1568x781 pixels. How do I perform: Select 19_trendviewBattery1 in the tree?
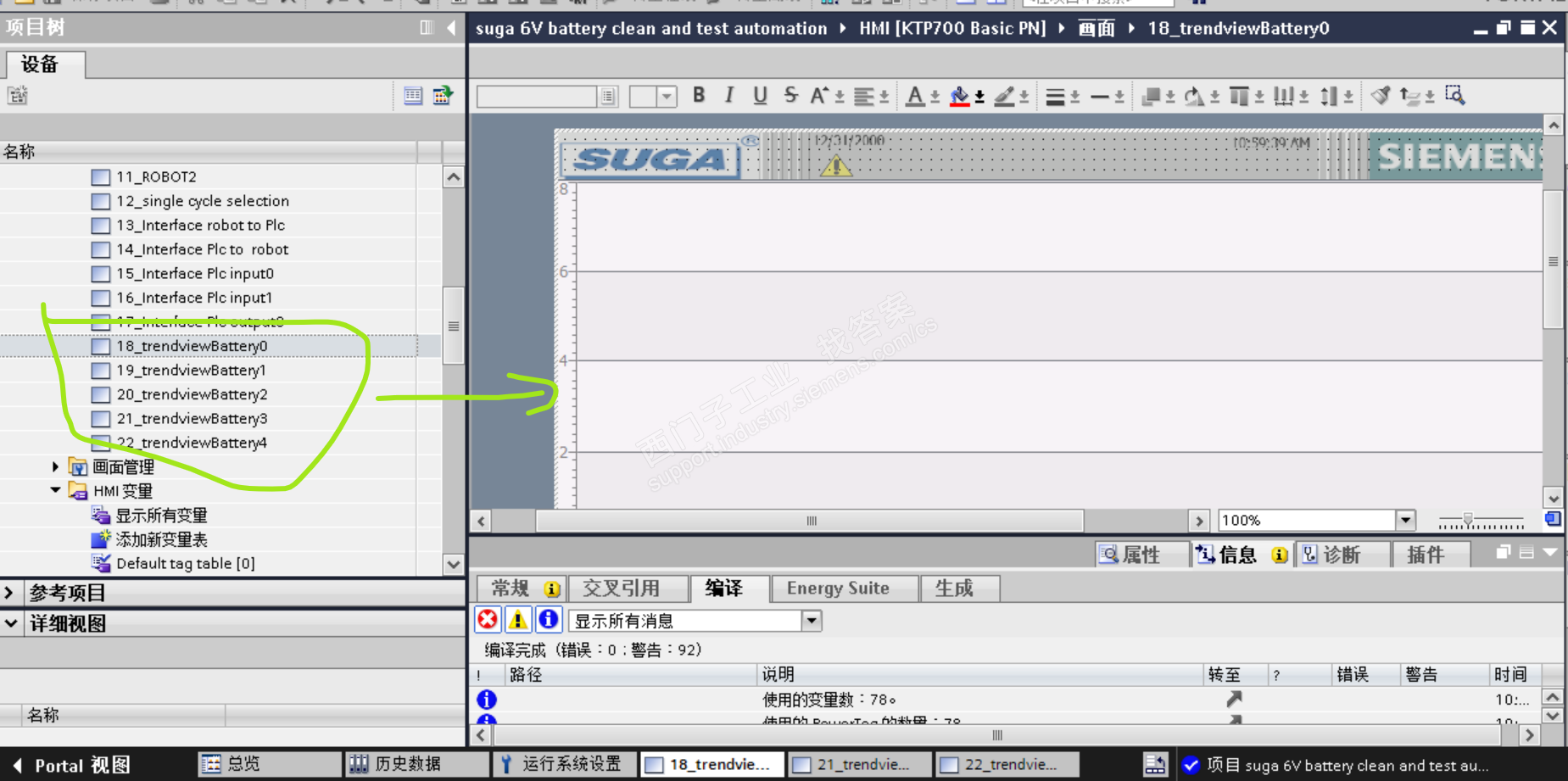(x=192, y=370)
